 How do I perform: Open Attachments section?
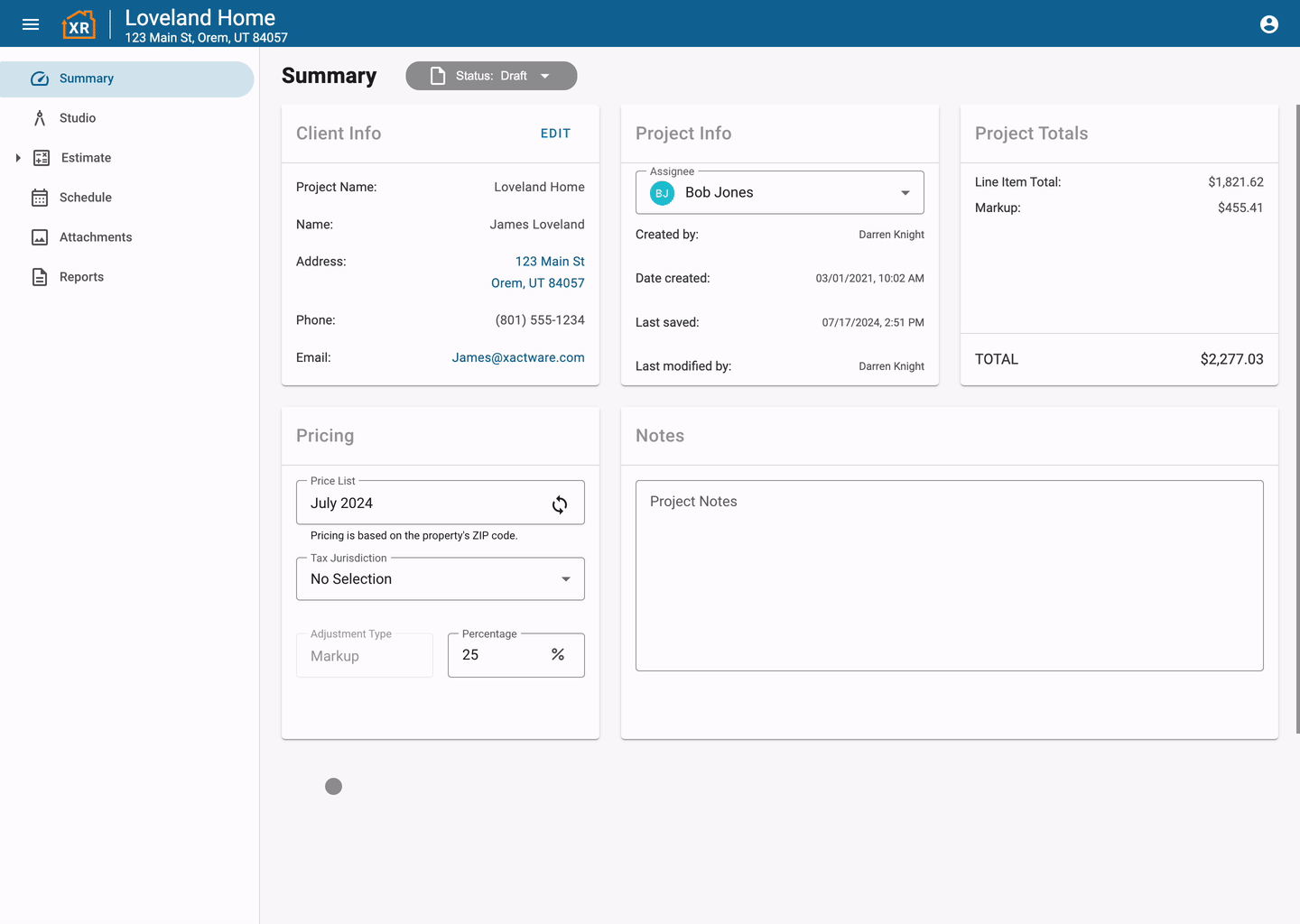click(127, 237)
